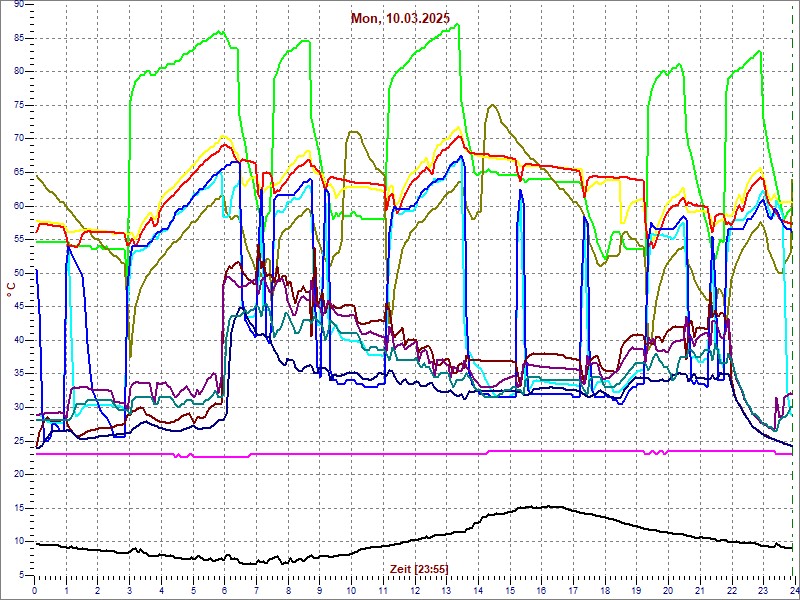Click the 75 y-axis label
Viewport: 800px width, 600px height.
coord(19,105)
